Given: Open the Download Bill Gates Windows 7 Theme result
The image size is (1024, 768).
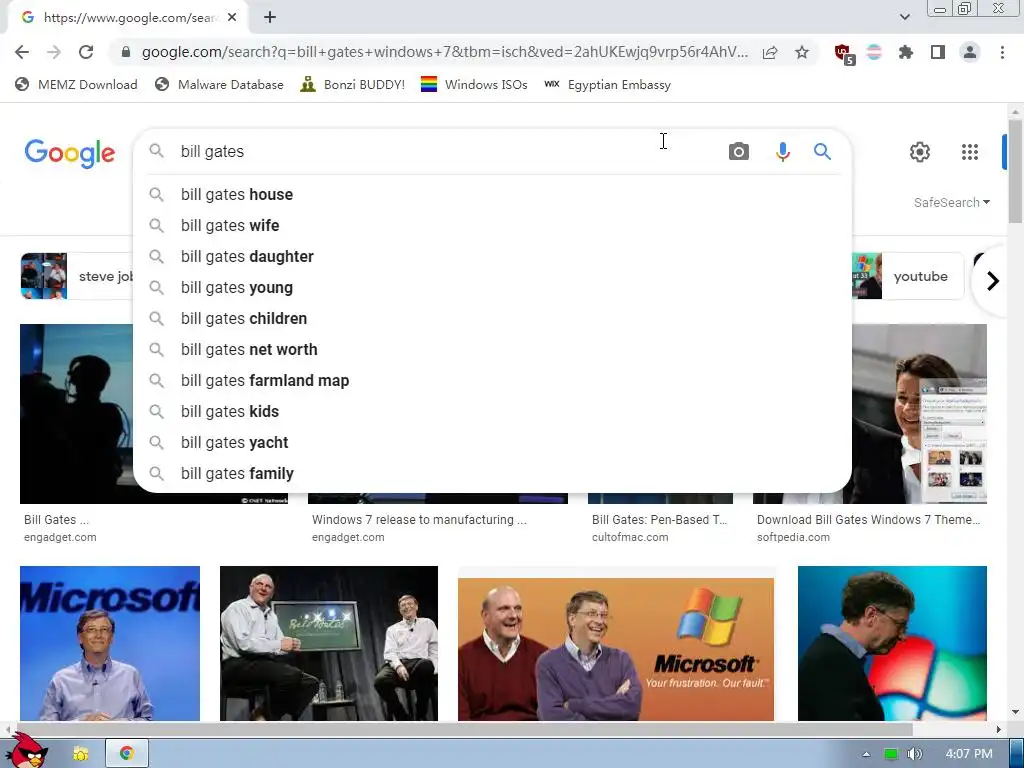Looking at the screenshot, I should pyautogui.click(x=869, y=520).
